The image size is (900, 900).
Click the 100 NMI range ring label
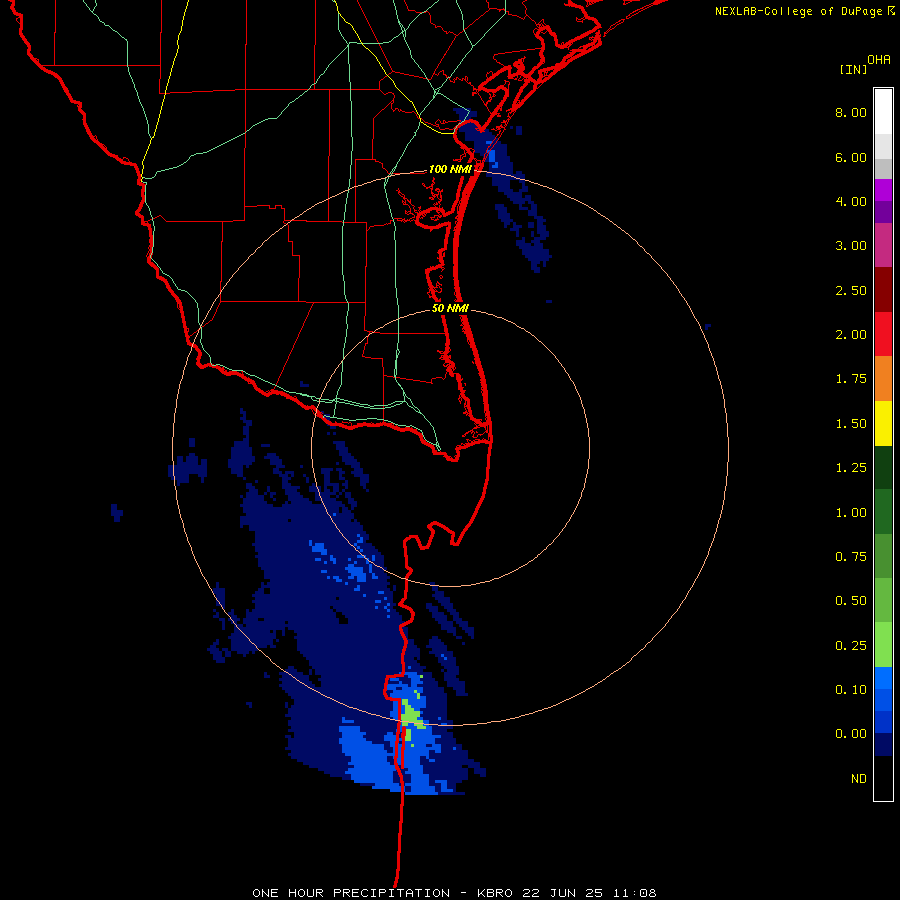tap(450, 169)
